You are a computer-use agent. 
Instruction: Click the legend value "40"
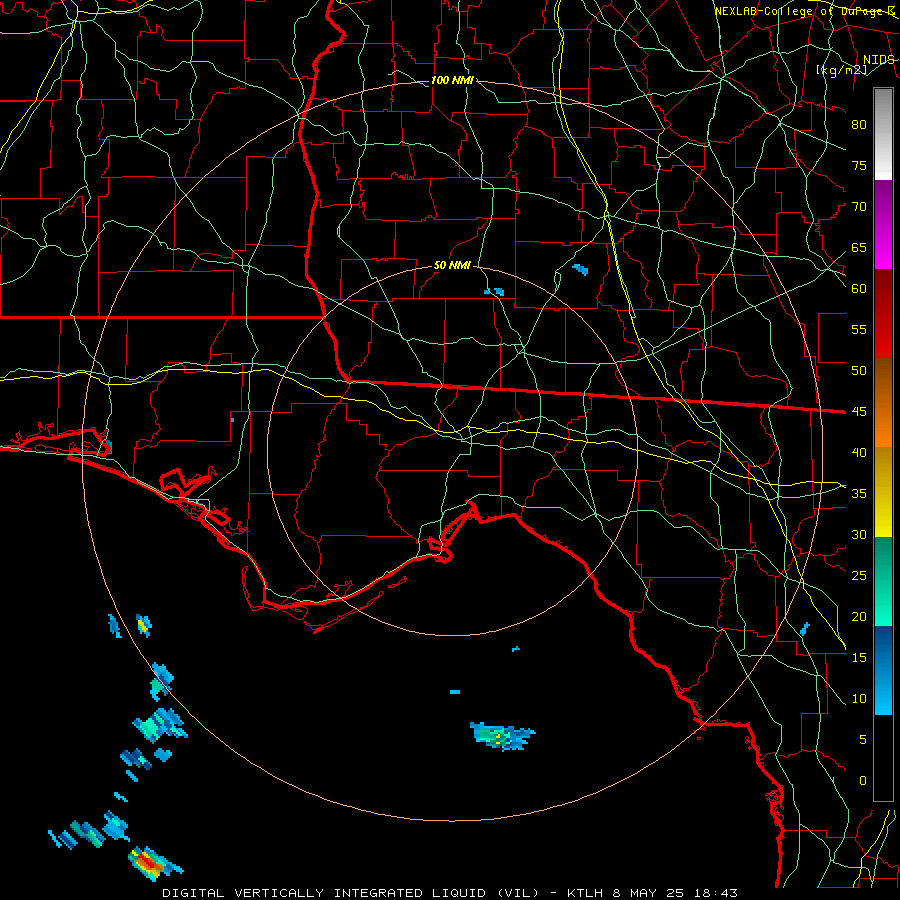coord(859,453)
